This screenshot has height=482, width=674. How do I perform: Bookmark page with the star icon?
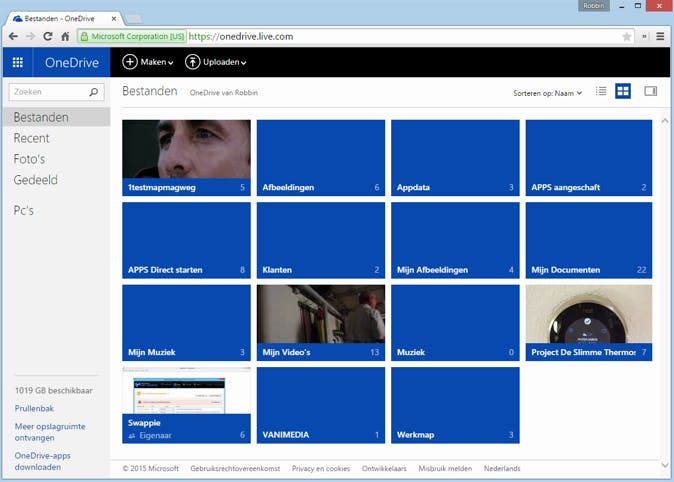(x=627, y=36)
